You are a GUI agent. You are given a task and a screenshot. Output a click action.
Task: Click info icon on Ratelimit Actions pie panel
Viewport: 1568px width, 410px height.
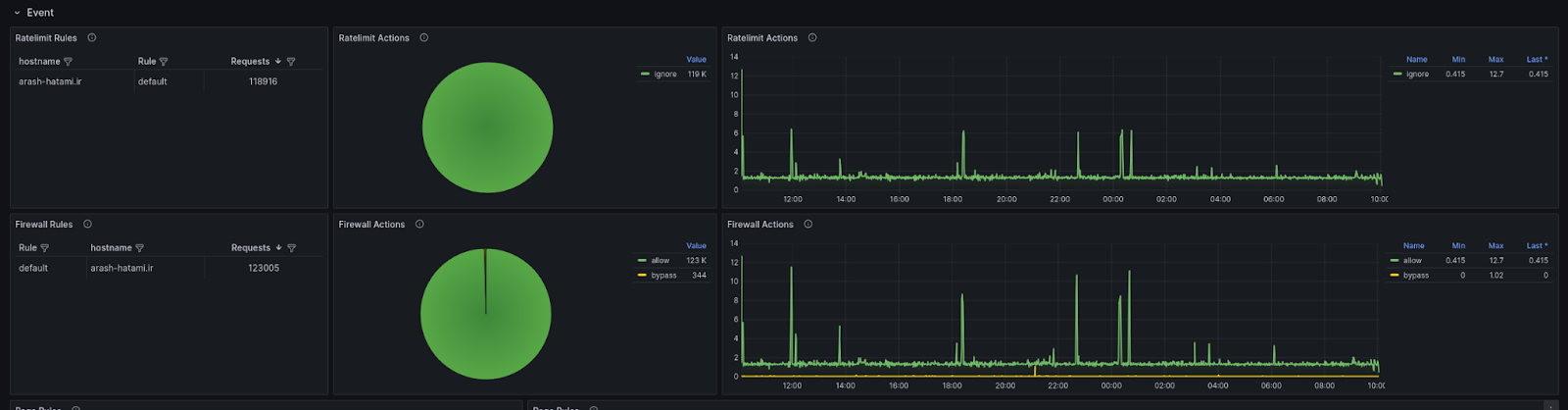click(x=424, y=38)
